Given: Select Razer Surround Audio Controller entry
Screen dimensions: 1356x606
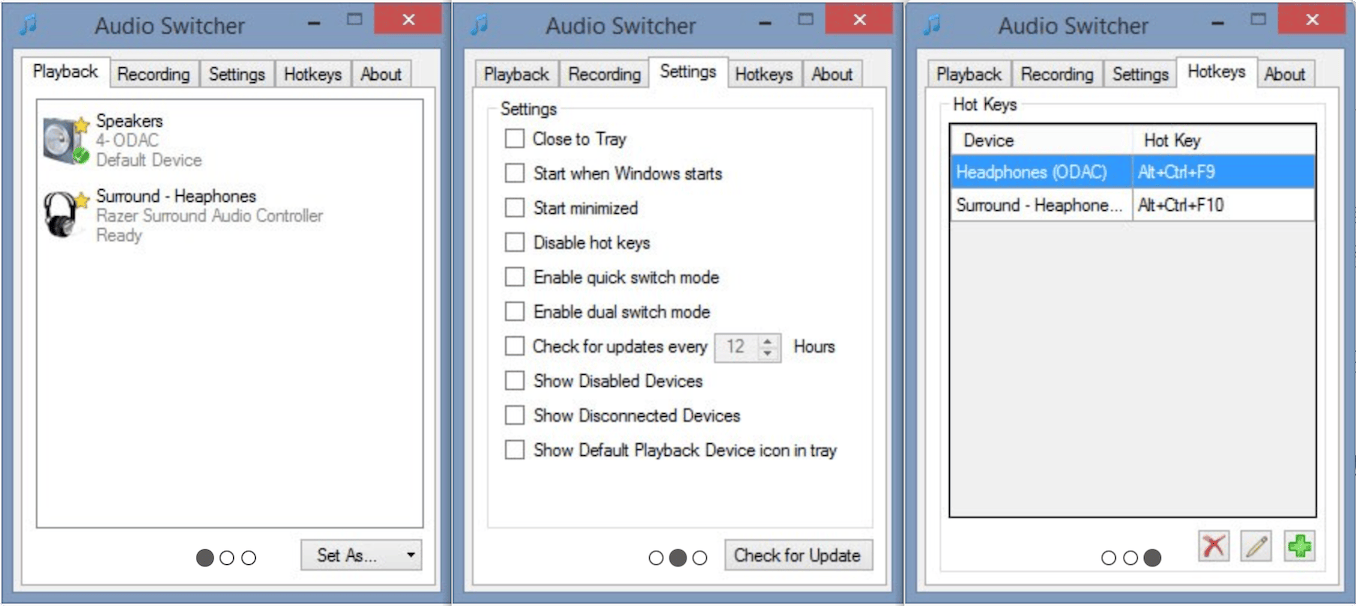Looking at the screenshot, I should (209, 215).
